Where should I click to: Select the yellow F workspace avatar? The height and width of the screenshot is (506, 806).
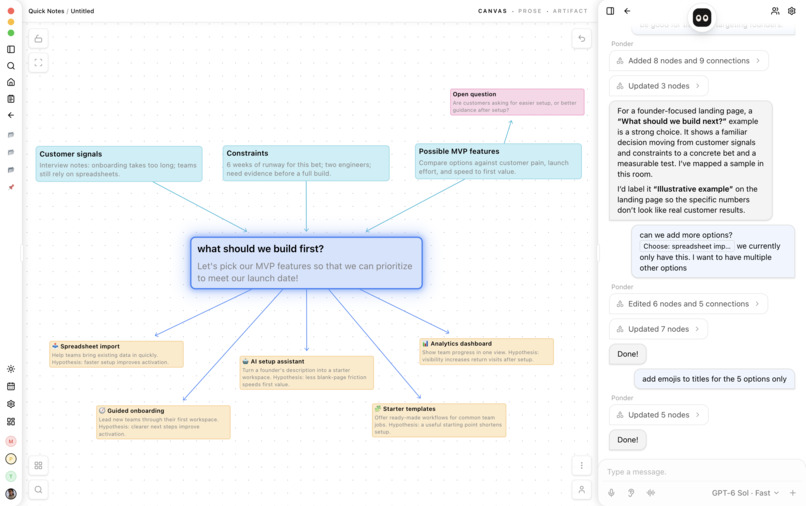pyautogui.click(x=11, y=459)
